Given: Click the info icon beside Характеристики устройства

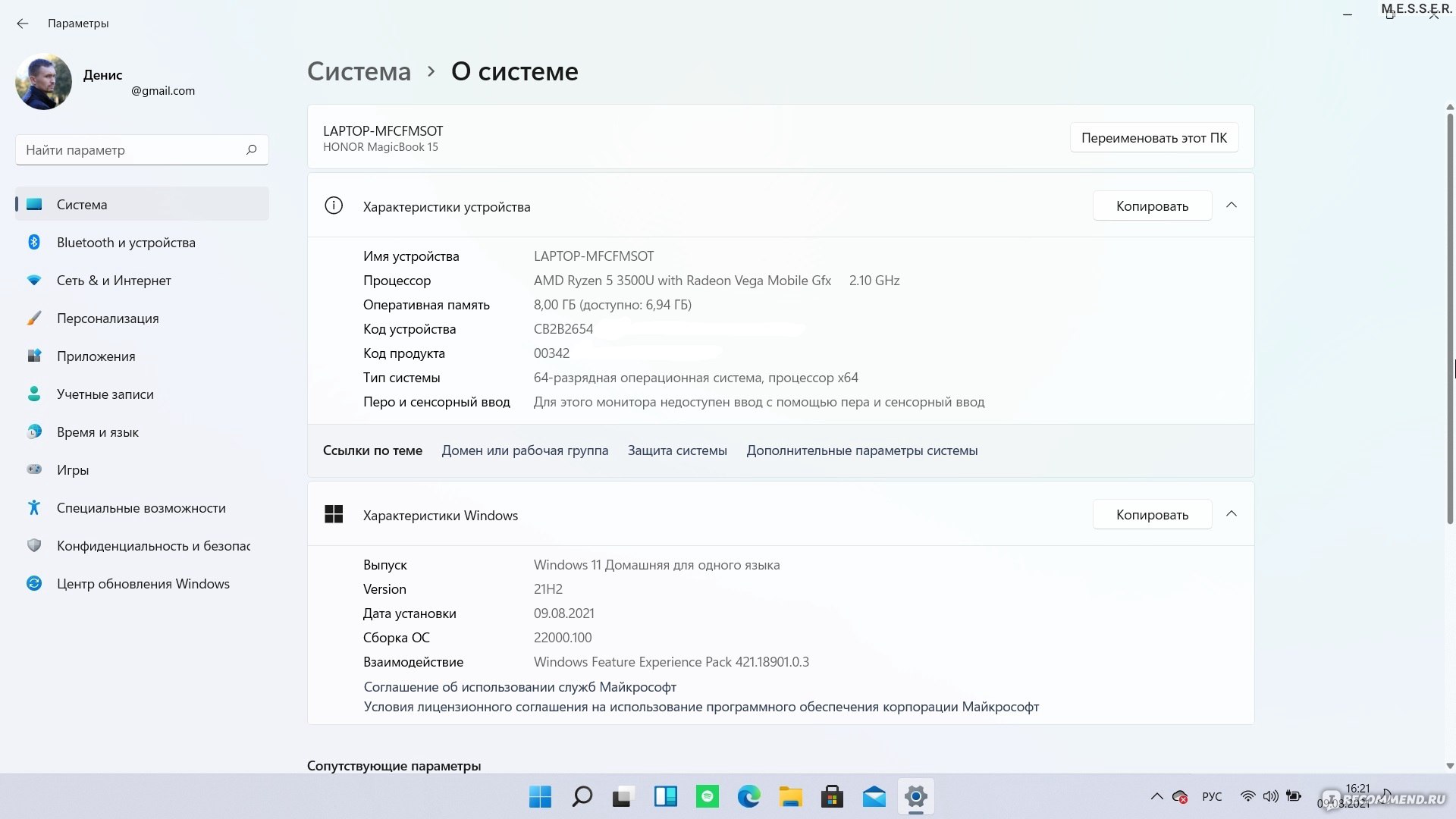Looking at the screenshot, I should [x=334, y=206].
